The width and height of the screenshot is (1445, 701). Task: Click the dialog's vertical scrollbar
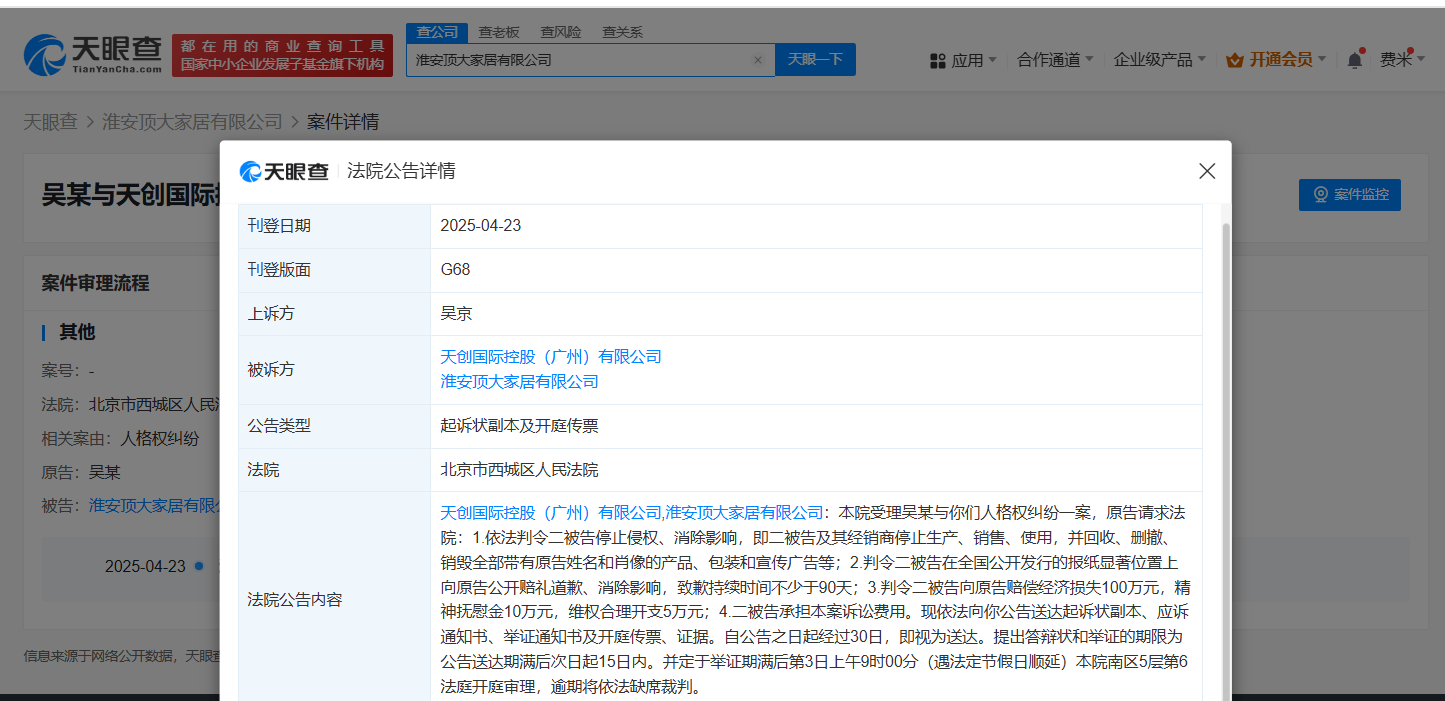pos(1227,450)
